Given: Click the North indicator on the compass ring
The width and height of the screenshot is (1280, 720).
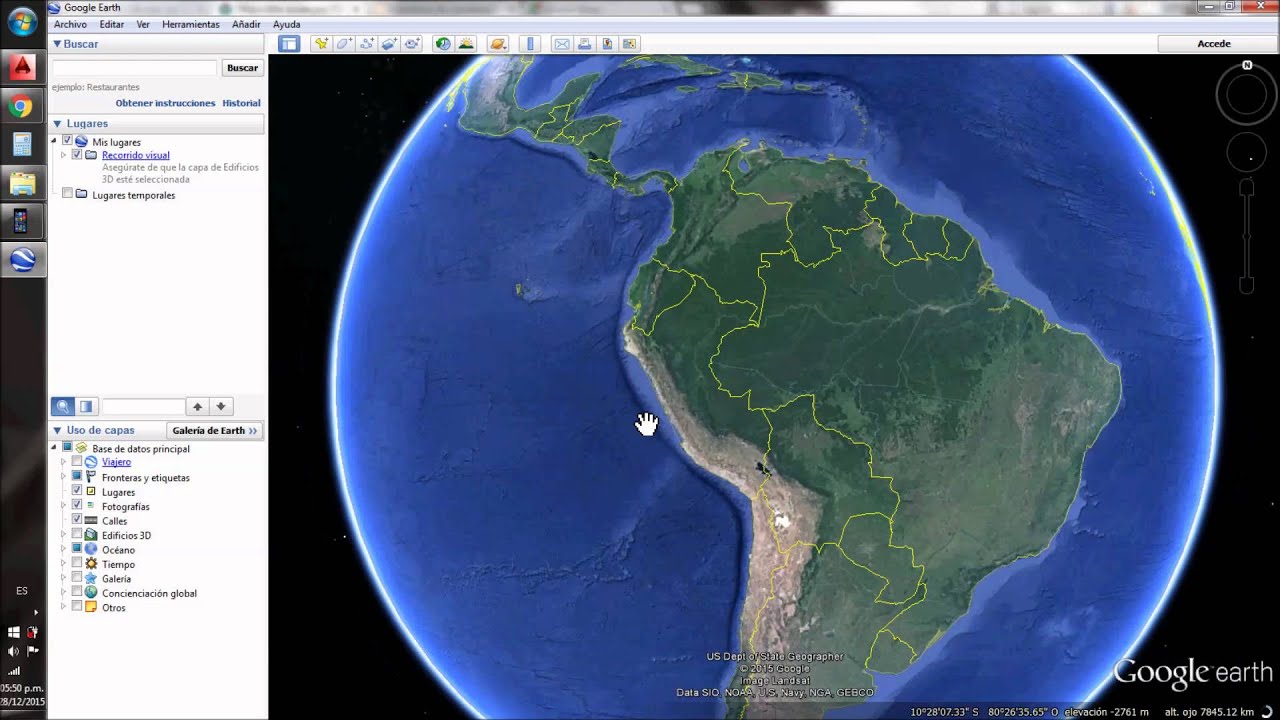Looking at the screenshot, I should tap(1247, 65).
